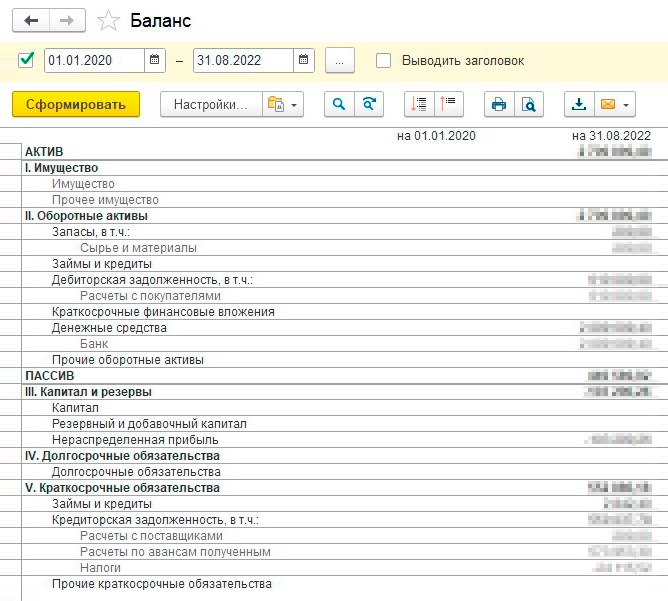Click the Прочее имущество row
The image size is (668, 601).
click(x=344, y=200)
